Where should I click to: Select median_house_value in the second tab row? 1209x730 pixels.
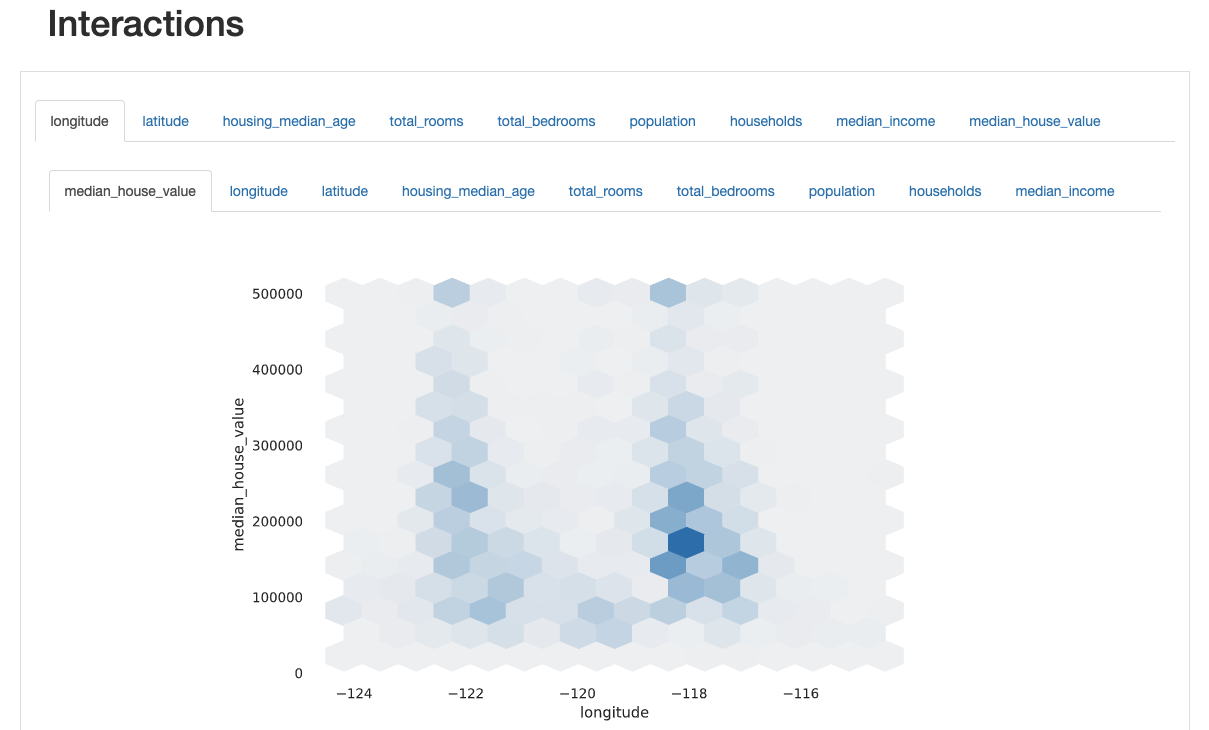[x=130, y=191]
